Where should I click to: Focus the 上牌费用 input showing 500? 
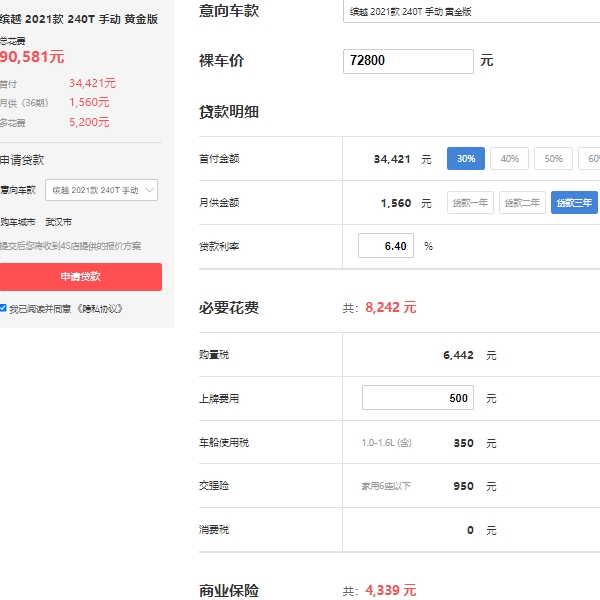(x=418, y=398)
